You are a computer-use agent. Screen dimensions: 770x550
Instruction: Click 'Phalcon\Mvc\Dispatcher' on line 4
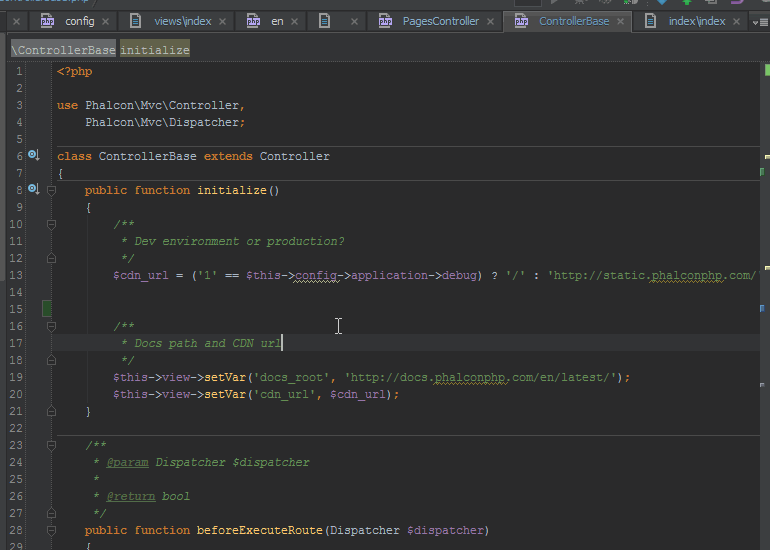pos(162,122)
